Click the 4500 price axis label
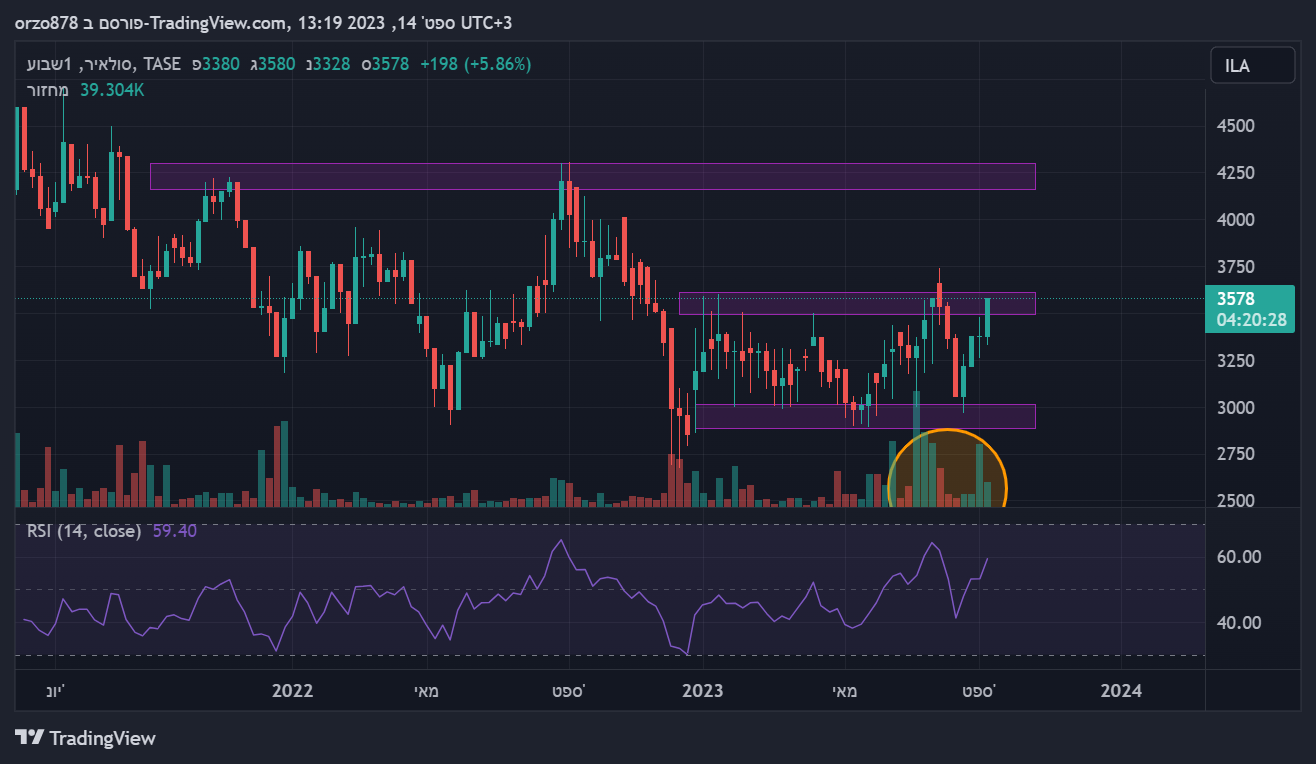 [1237, 126]
